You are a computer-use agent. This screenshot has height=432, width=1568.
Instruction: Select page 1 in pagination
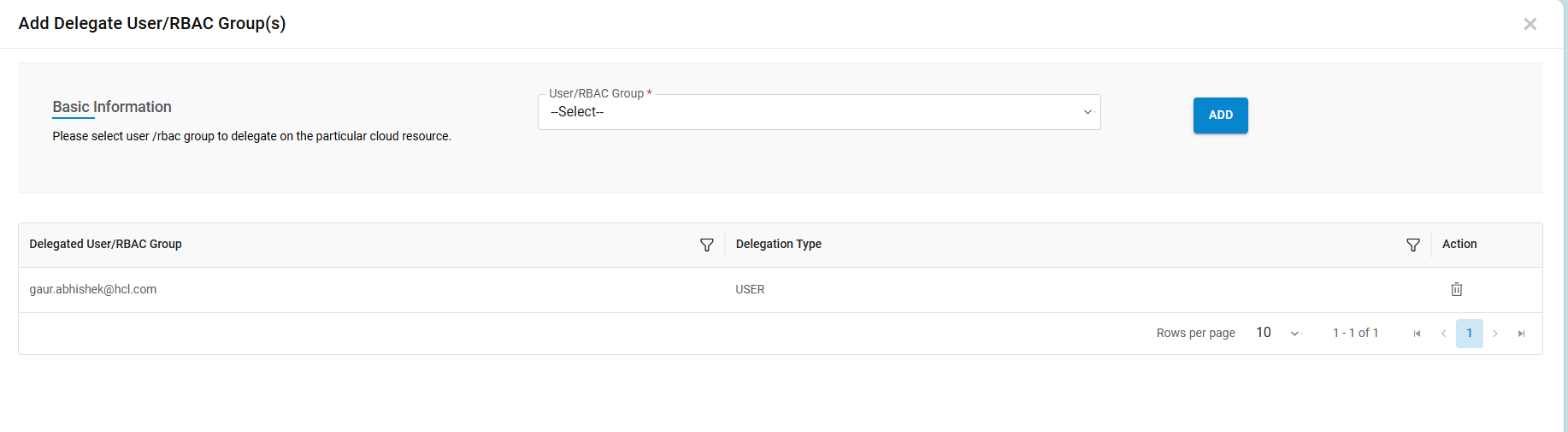(x=1470, y=334)
